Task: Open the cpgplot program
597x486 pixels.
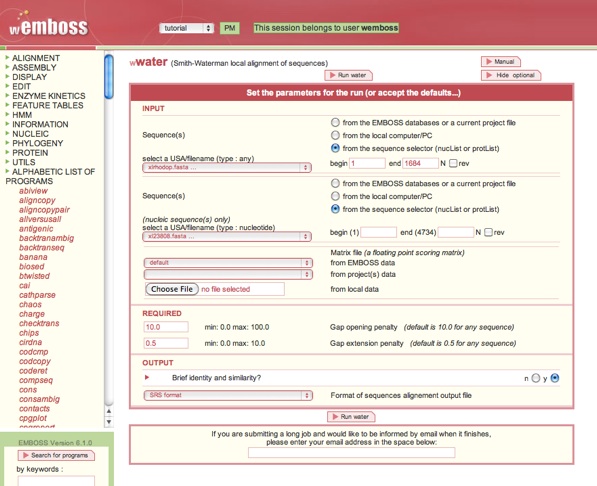Action: click(33, 418)
